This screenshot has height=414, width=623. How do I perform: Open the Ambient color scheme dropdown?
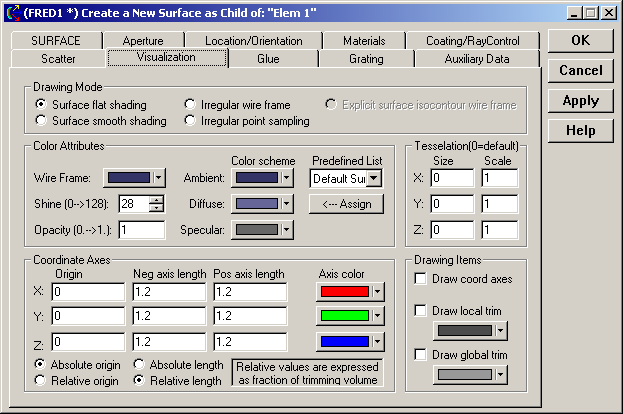[286, 178]
